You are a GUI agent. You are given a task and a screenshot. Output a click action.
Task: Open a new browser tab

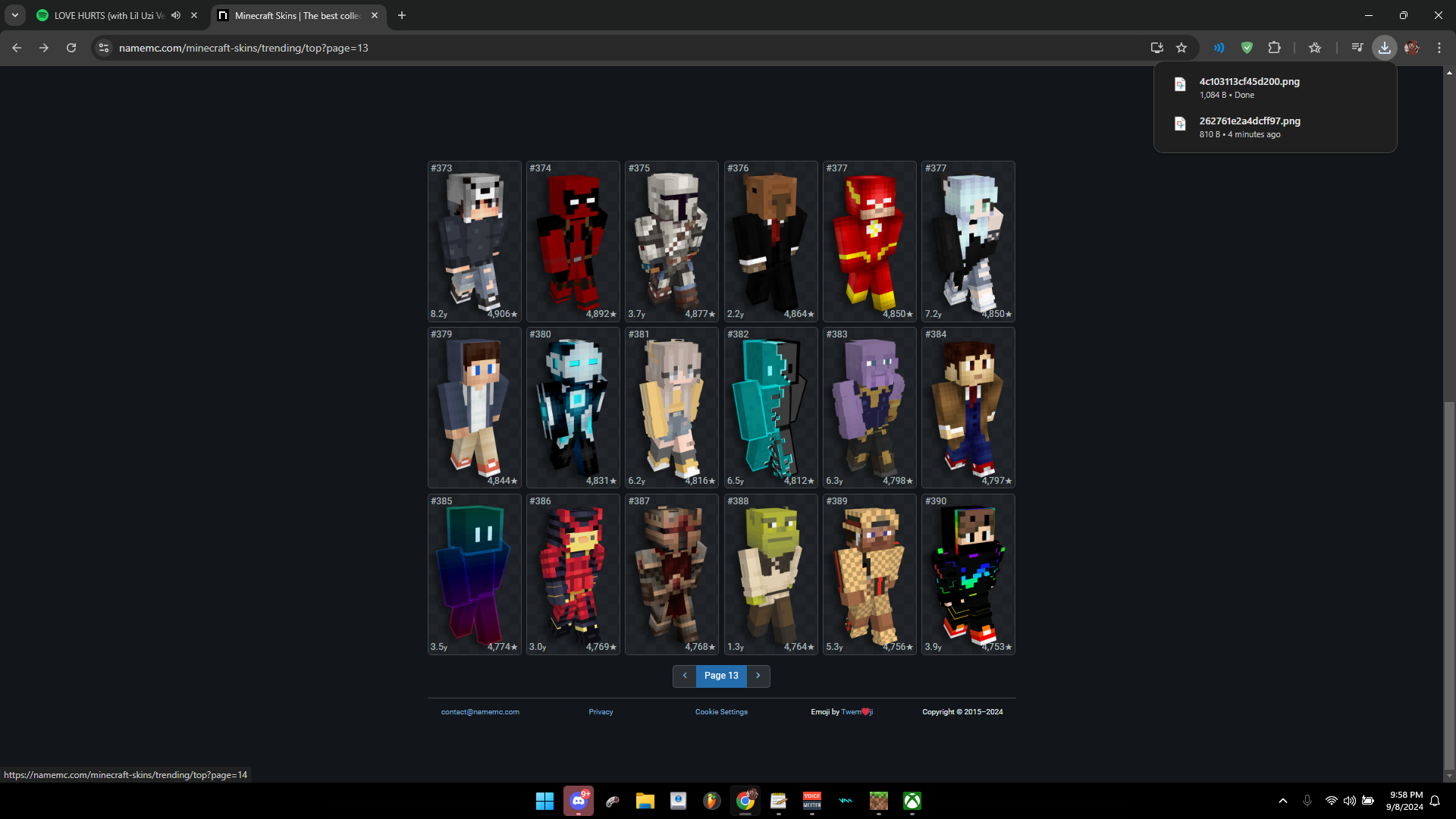coord(402,15)
